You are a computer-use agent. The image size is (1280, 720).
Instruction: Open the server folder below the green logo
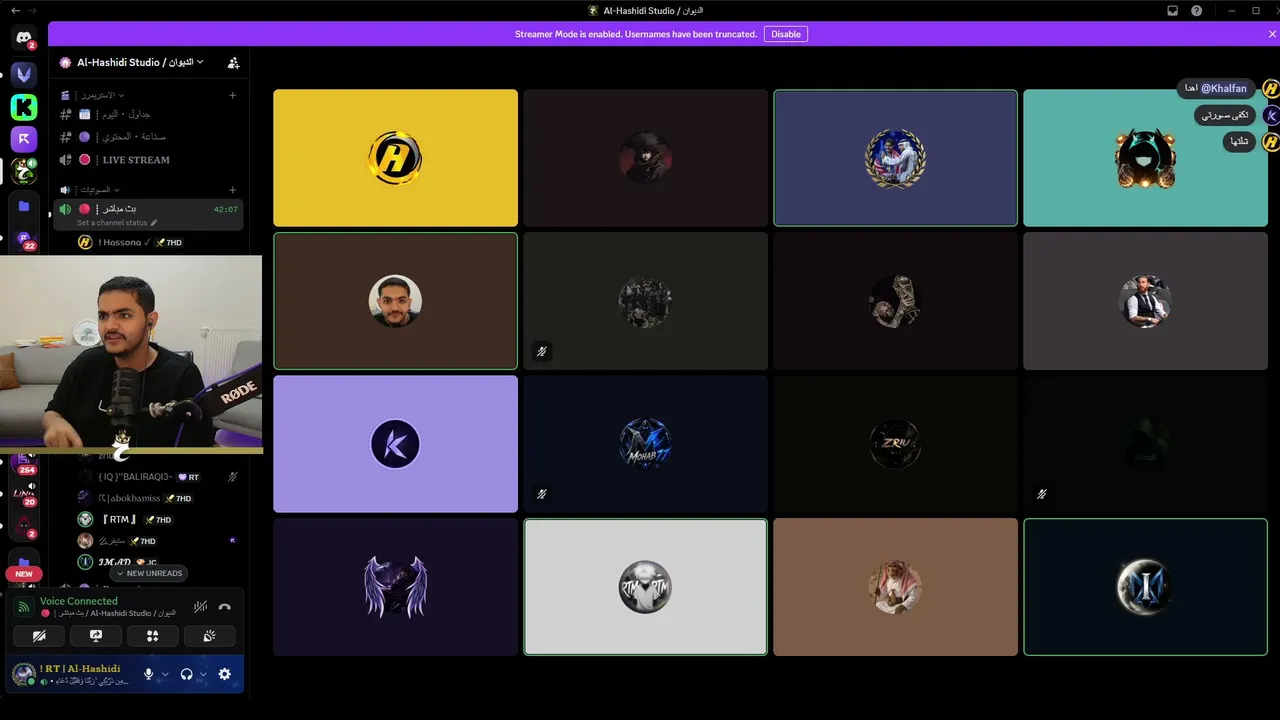(24, 206)
